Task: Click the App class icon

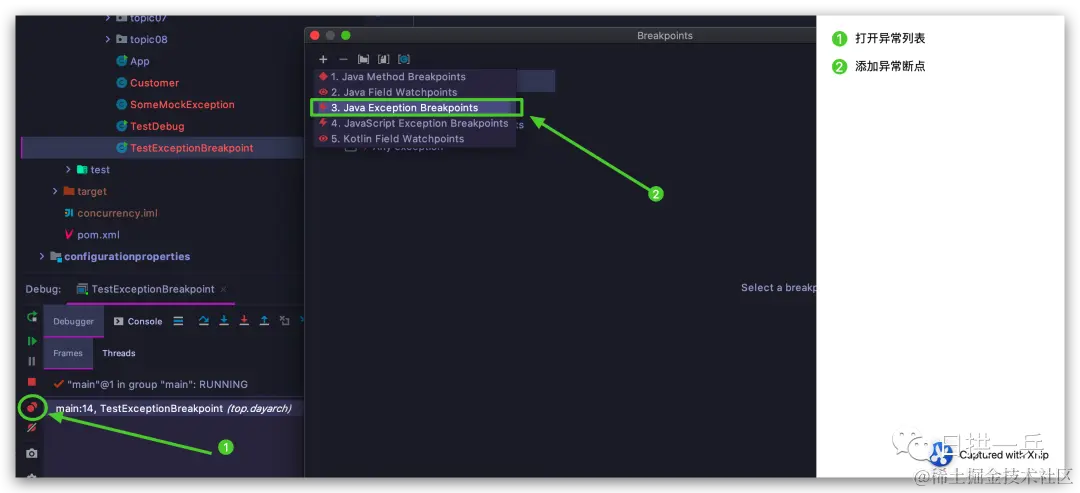Action: 122,61
